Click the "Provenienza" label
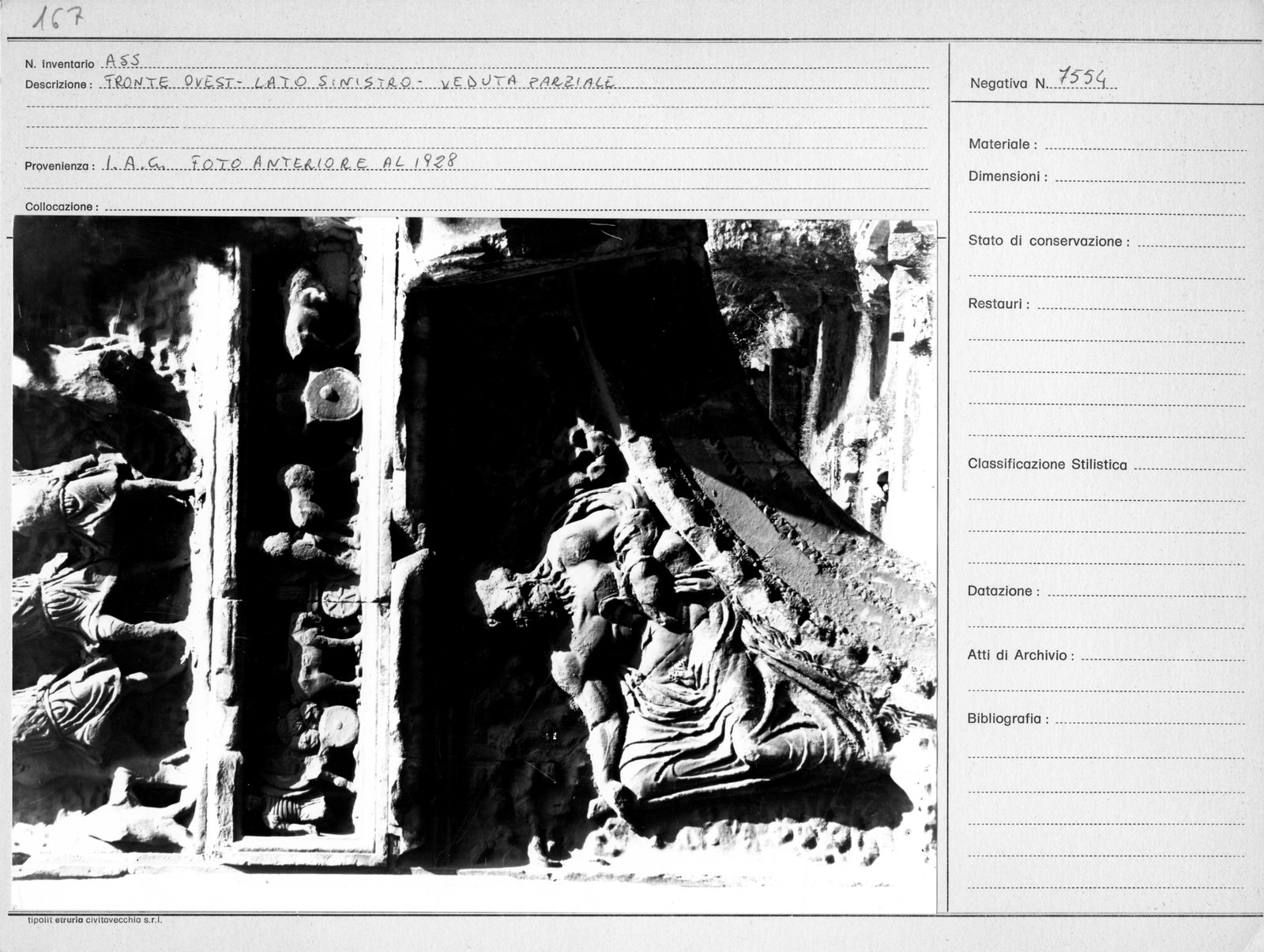The width and height of the screenshot is (1264, 952). point(60,167)
